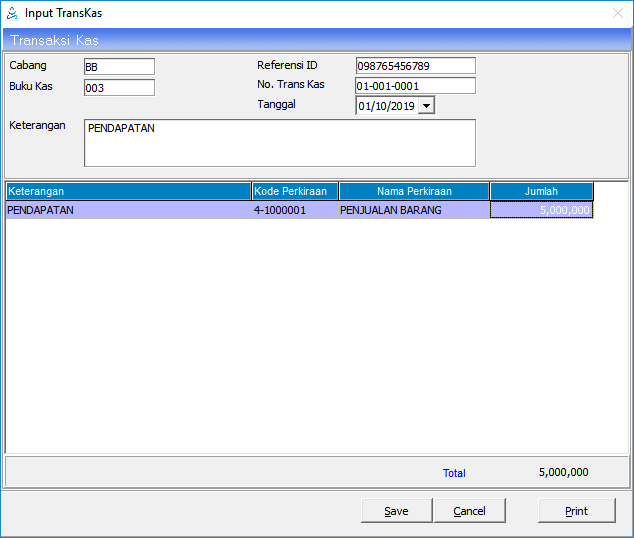Click the Keterangan column header
Screen dimensions: 634x538
[128, 191]
